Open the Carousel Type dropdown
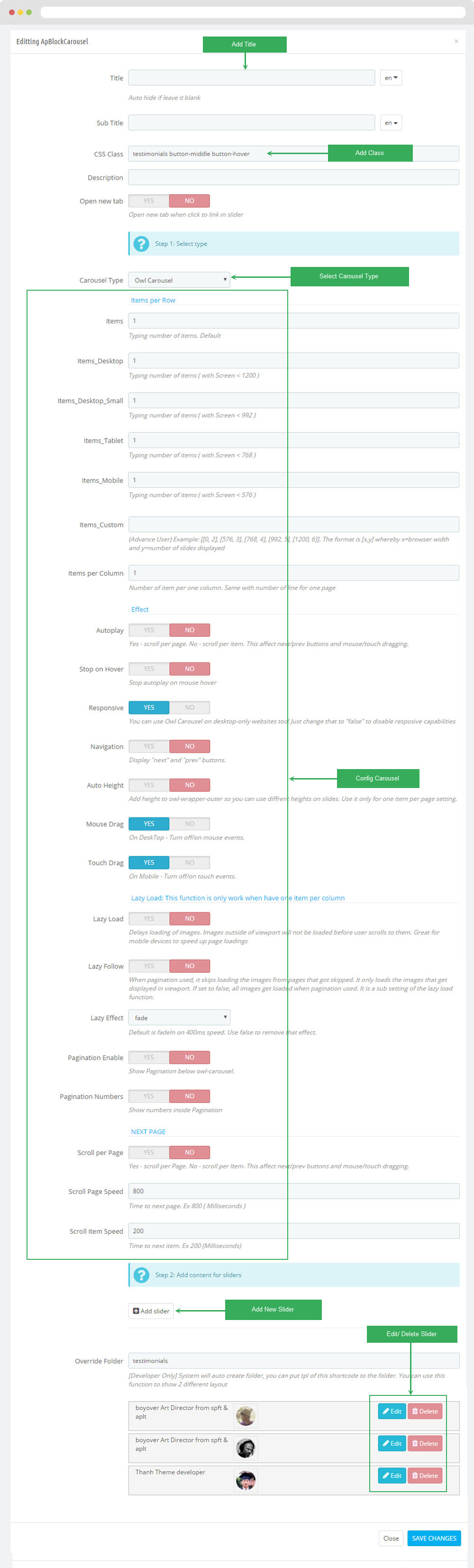 tap(180, 280)
